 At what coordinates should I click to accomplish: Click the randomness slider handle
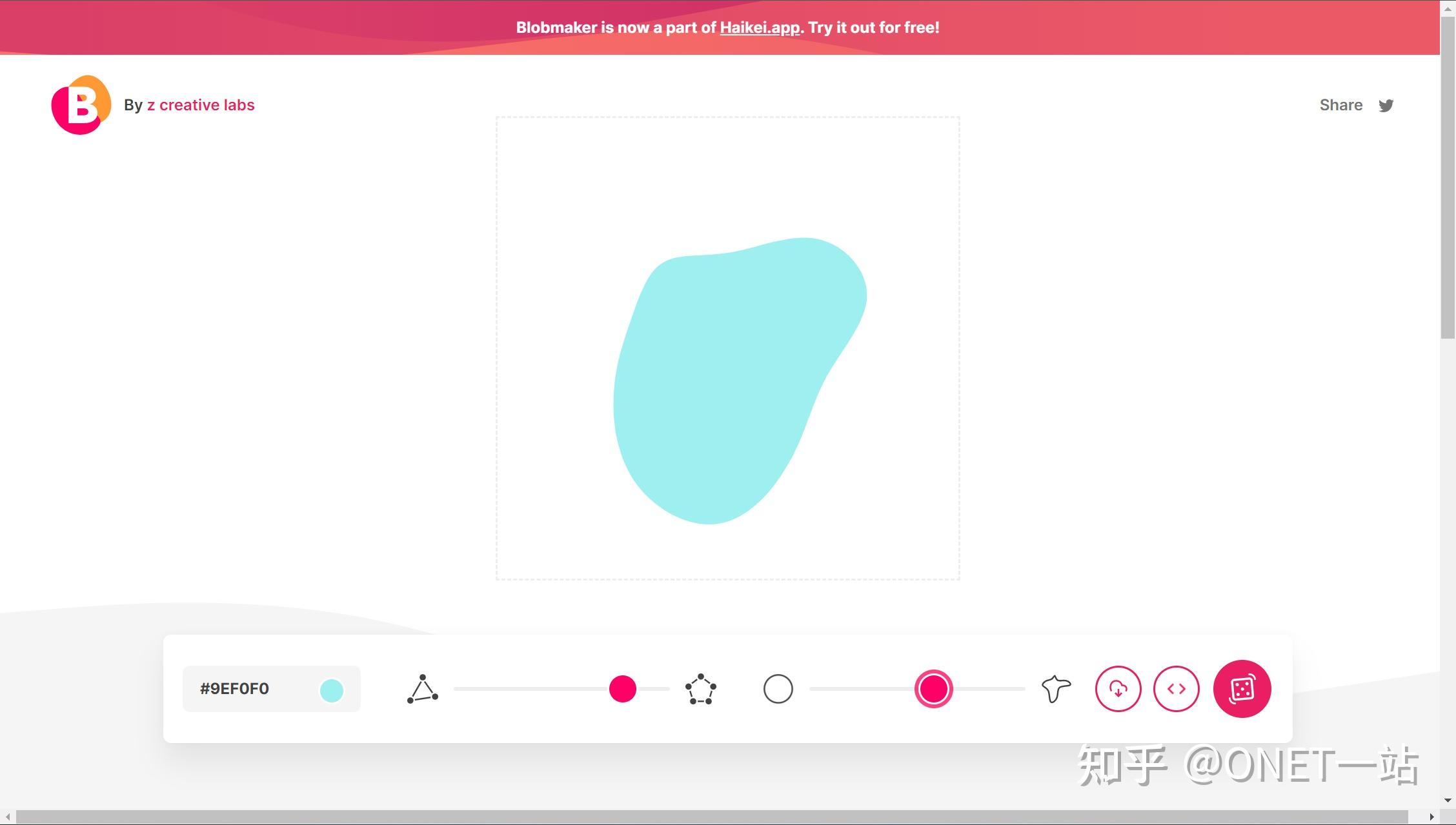pos(934,688)
